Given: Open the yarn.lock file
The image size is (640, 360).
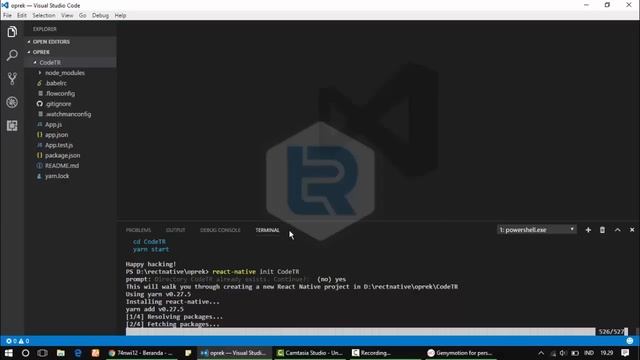Looking at the screenshot, I should [70, 176].
